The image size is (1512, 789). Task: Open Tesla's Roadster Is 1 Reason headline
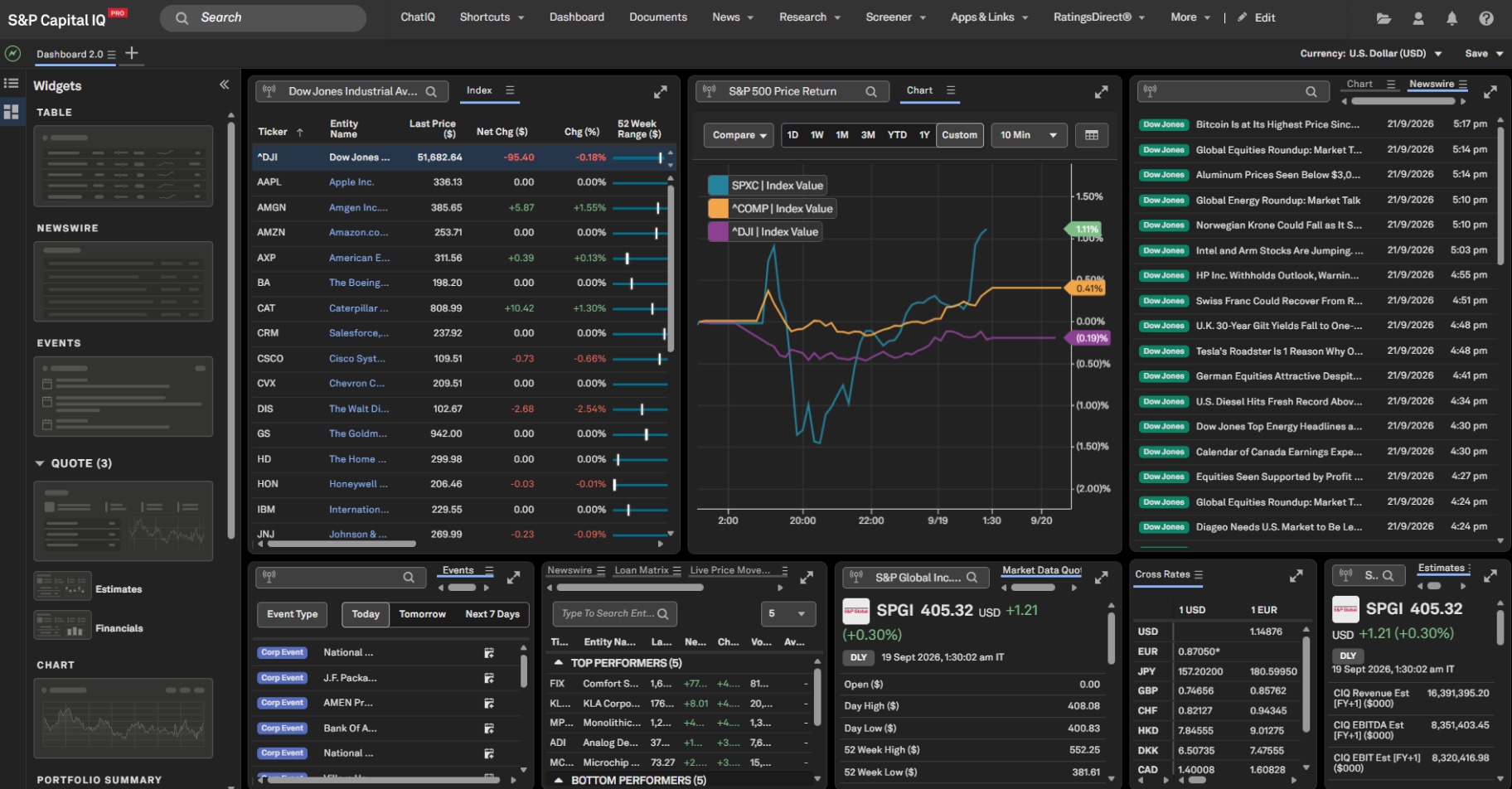[x=1279, y=351]
